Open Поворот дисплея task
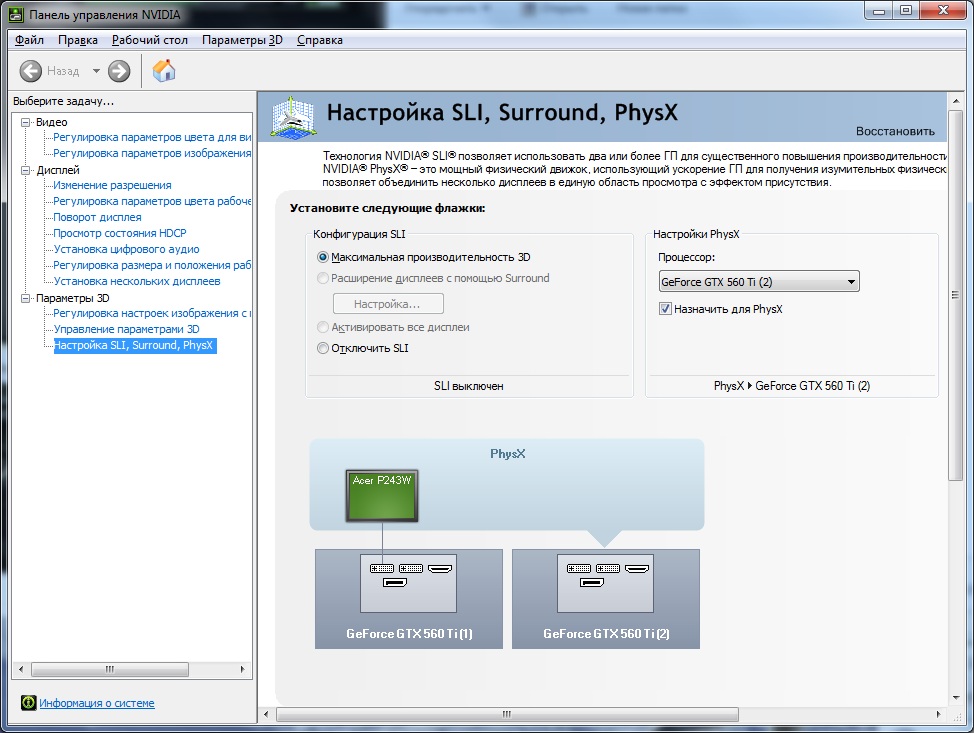This screenshot has width=974, height=733. [98, 217]
